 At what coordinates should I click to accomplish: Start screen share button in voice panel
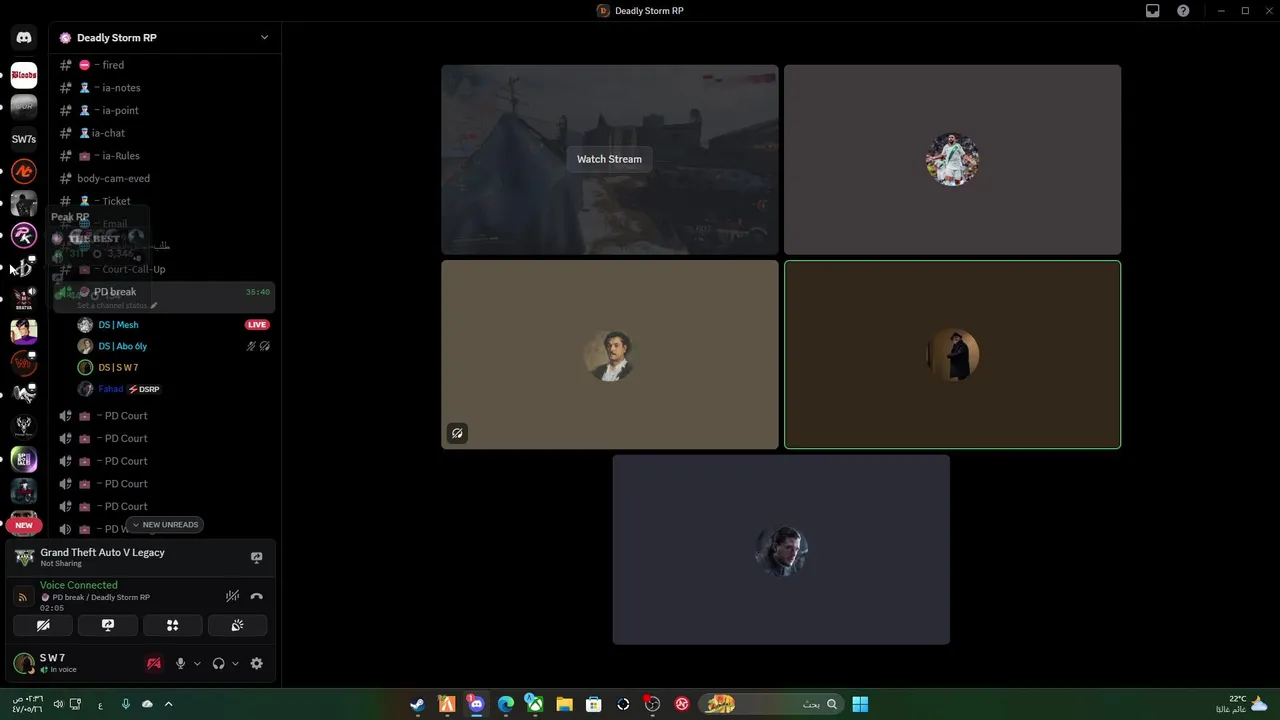point(108,625)
